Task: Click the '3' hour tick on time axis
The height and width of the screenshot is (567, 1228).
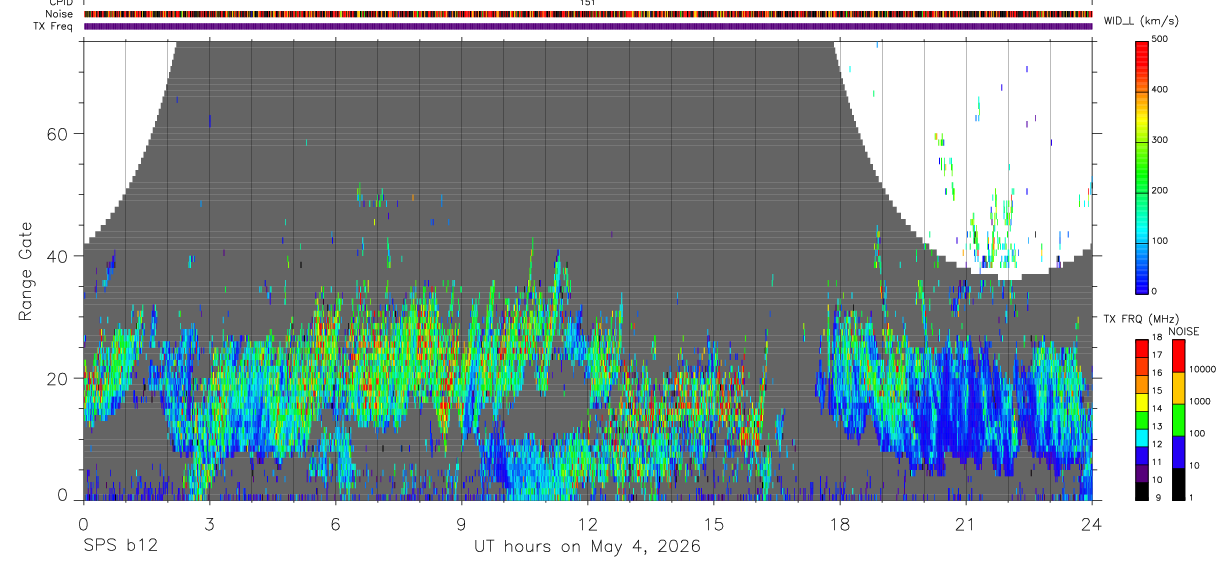Action: pos(209,523)
